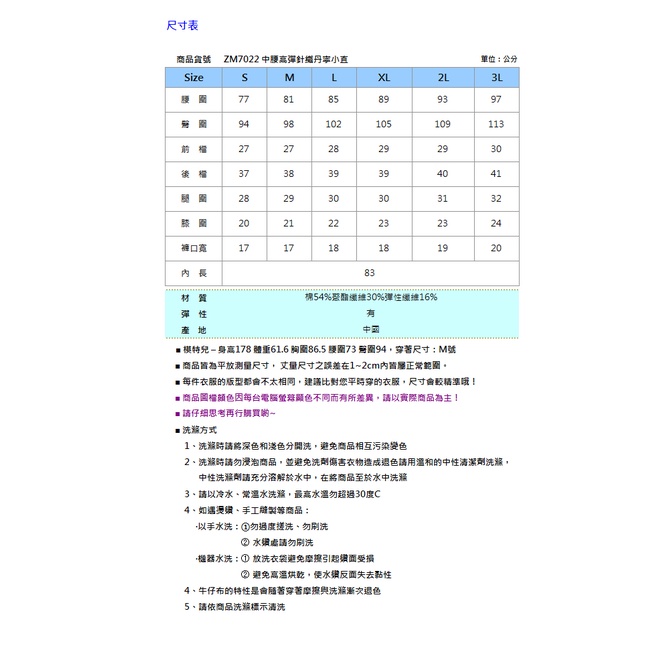Click the 3L size column header
Viewport: 650px width, 650px height.
[496, 77]
